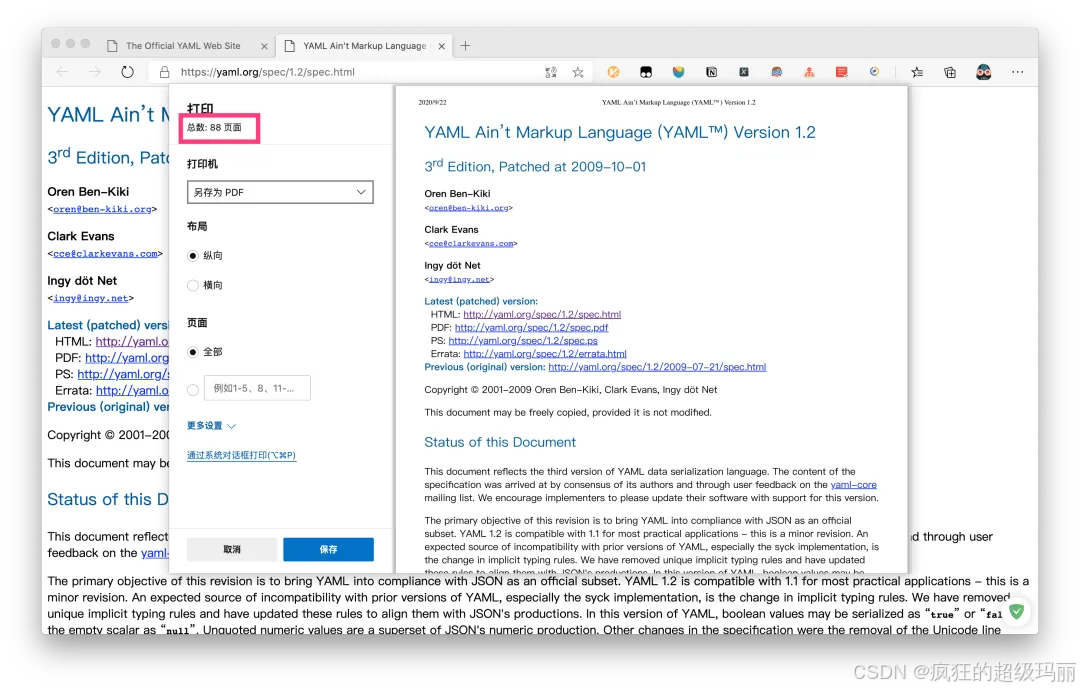This screenshot has height=689, width=1080.
Task: Open the Tampermonkey extension icon
Action: coord(646,72)
